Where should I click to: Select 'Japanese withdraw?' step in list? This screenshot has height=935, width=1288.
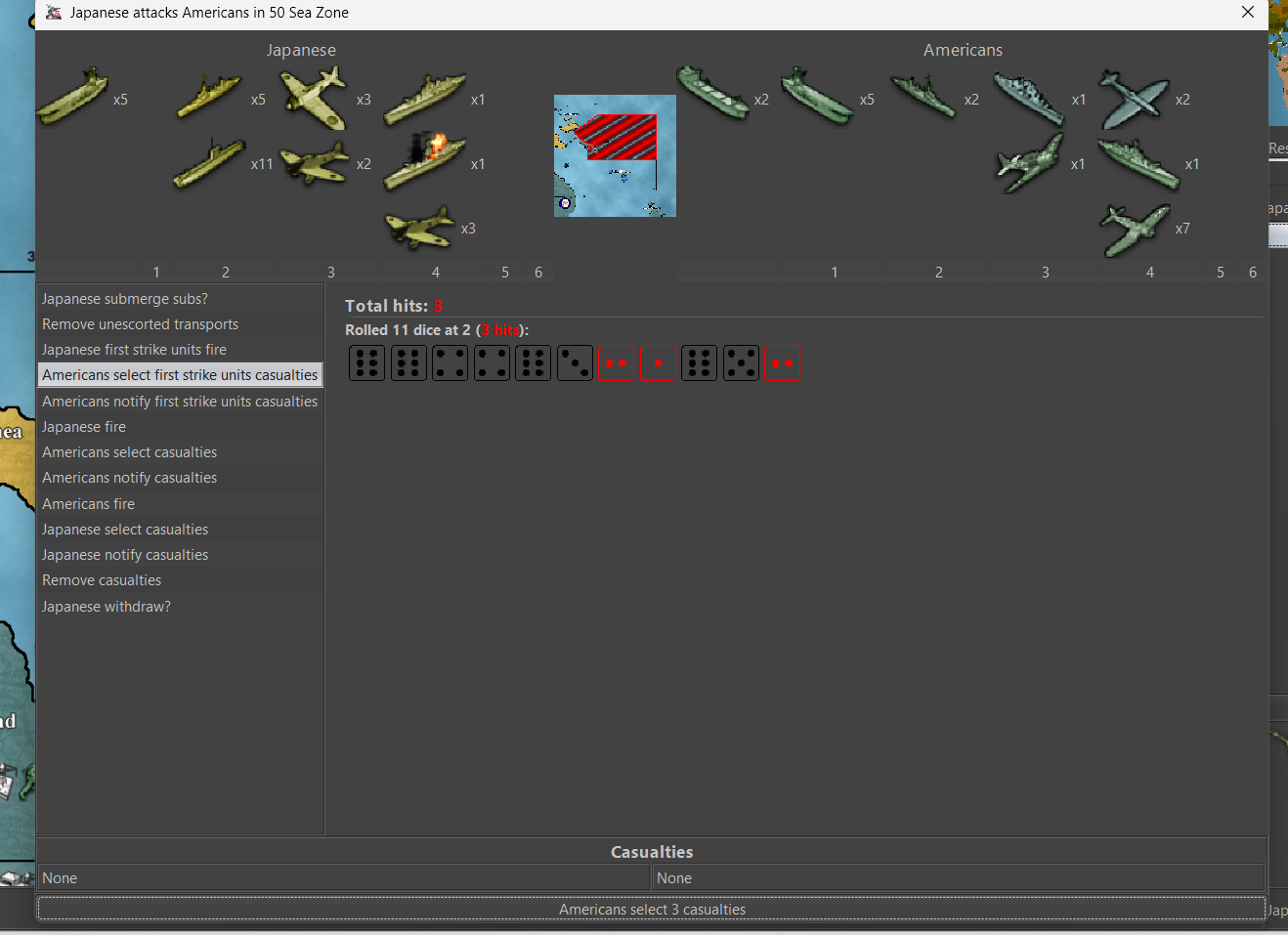pyautogui.click(x=106, y=607)
